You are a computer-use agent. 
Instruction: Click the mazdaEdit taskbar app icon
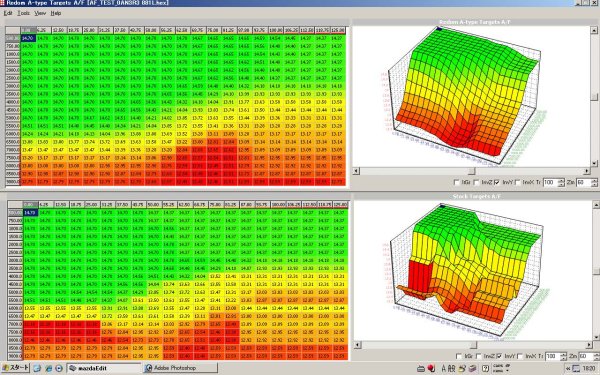click(73, 368)
